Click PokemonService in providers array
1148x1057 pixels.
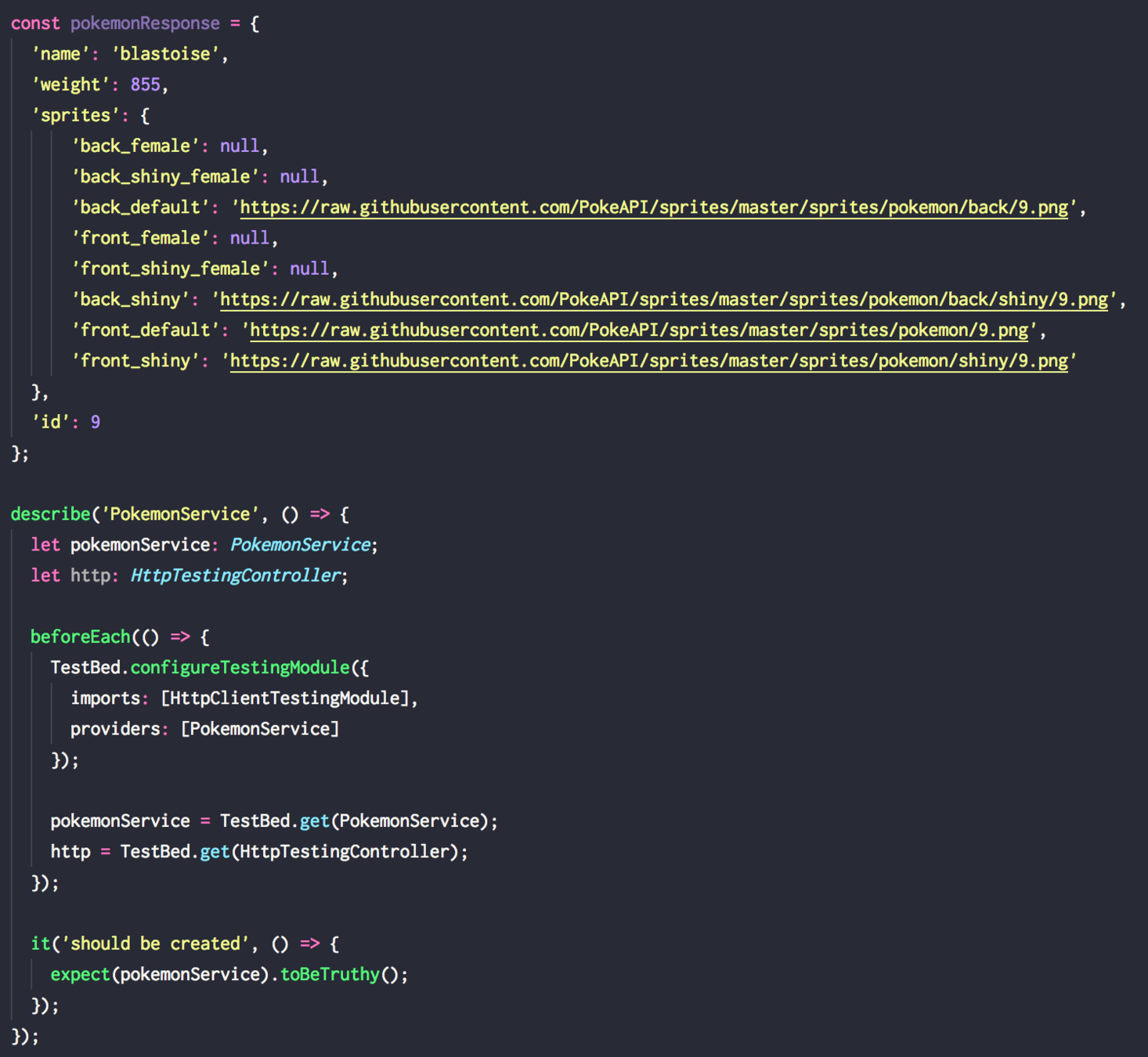(x=260, y=729)
